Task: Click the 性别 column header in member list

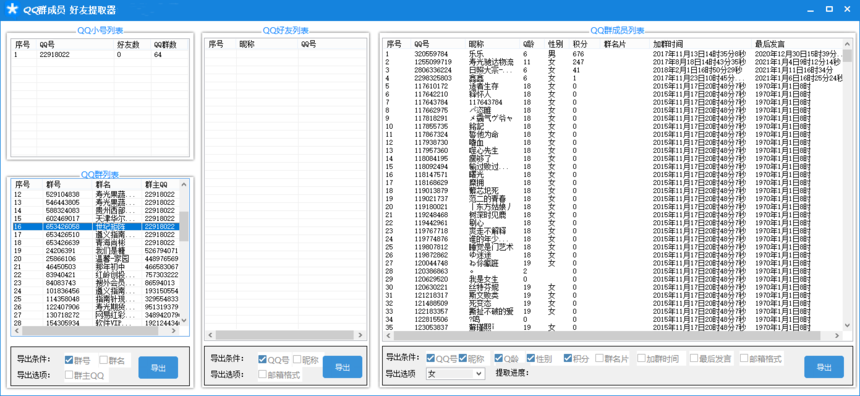Action: 557,43
